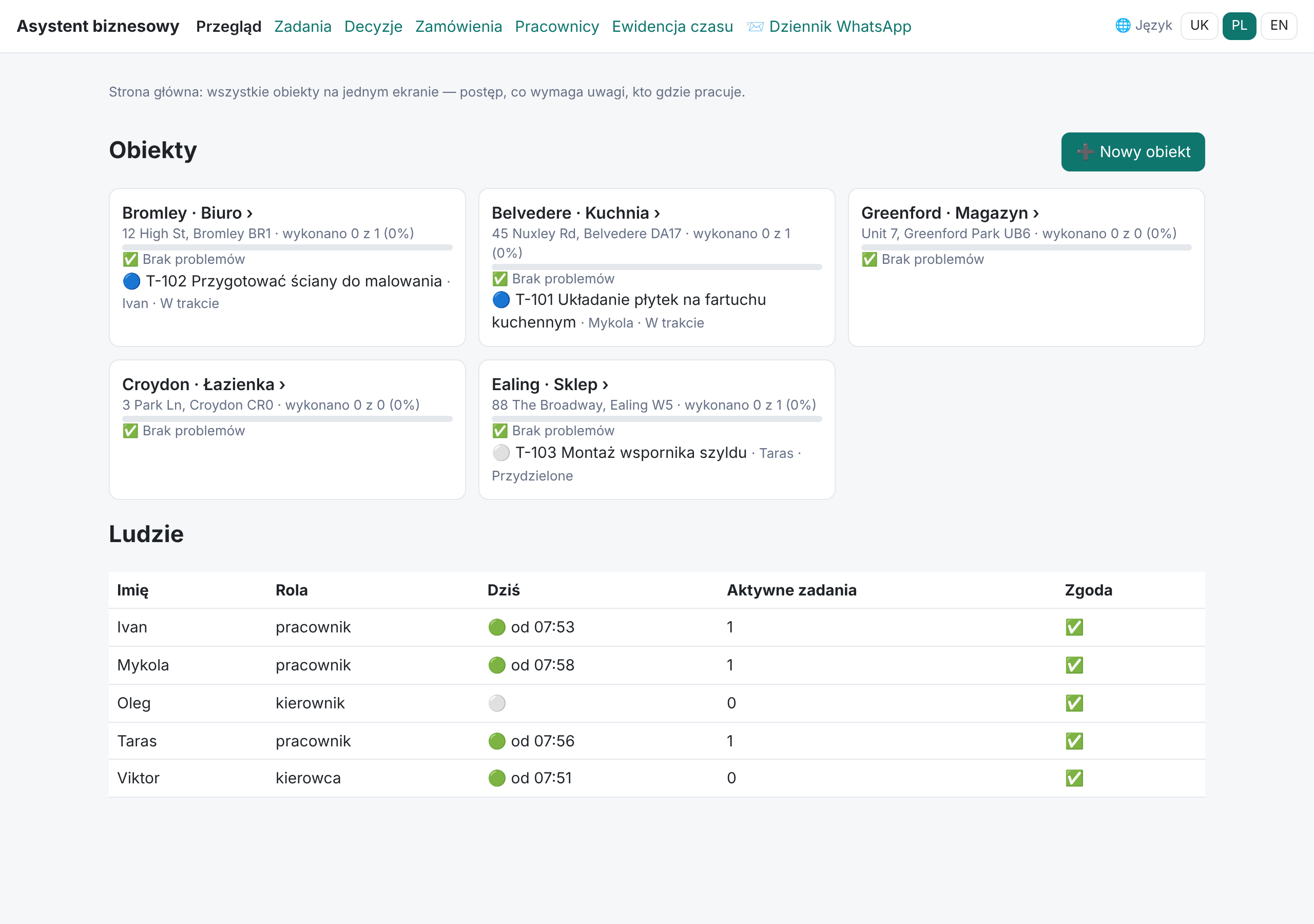Switch language to PL
Image resolution: width=1314 pixels, height=924 pixels.
tap(1239, 26)
